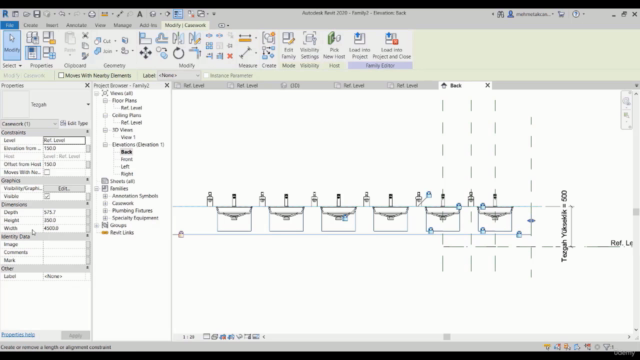Open the (3D) view tab
Screen dimensions: 640x360
click(x=295, y=85)
